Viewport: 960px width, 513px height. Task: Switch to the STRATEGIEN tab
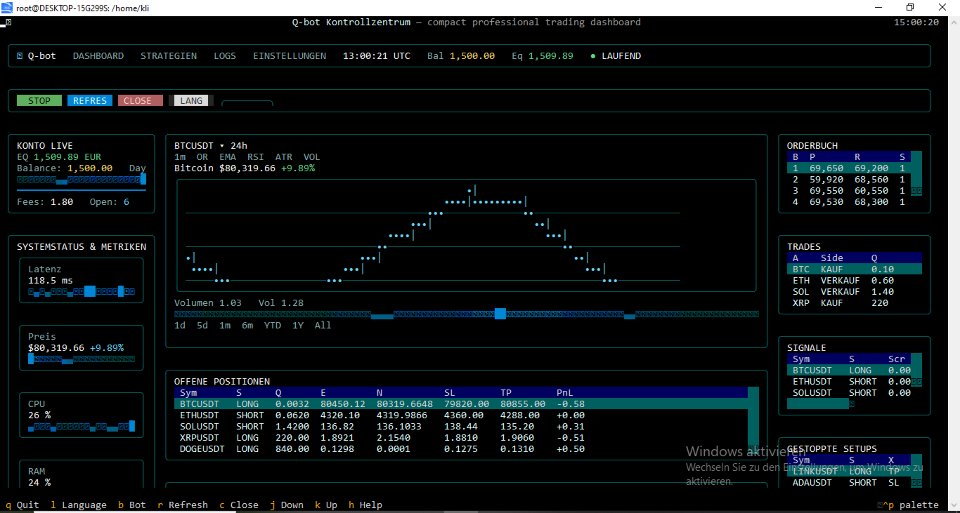tap(168, 56)
